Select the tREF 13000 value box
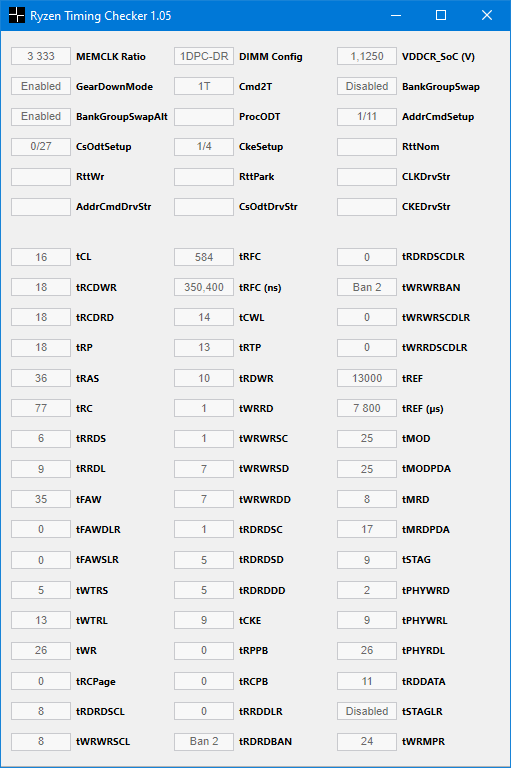This screenshot has height=768, width=511. click(x=367, y=378)
